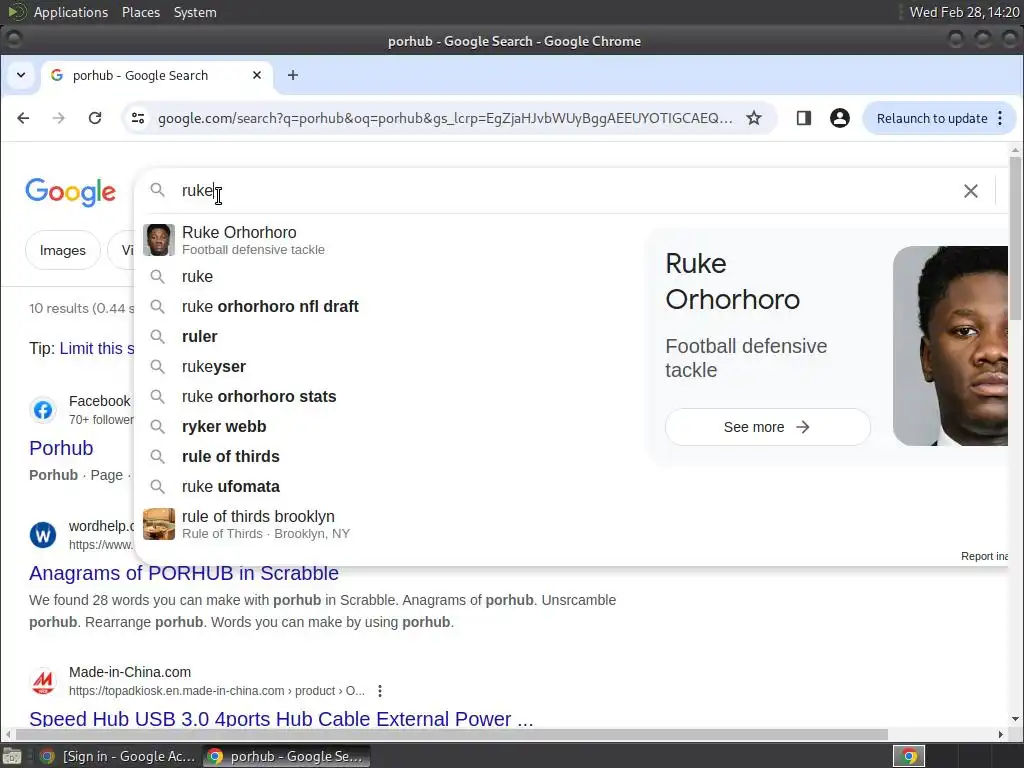Open the Chrome side panel

click(x=803, y=118)
